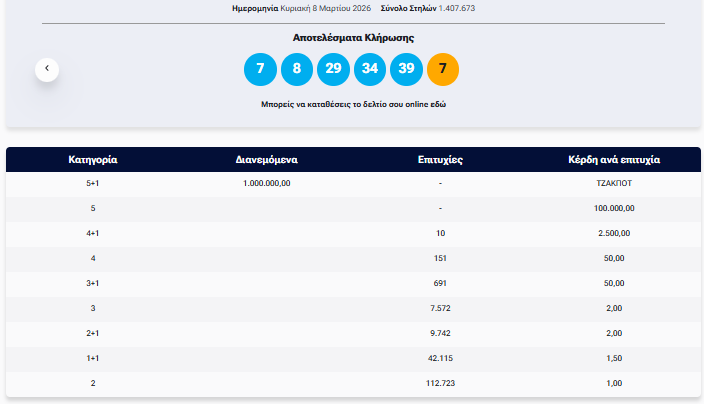Select the Διανεμόμενα column header
Viewport: 704px width, 404px height.
(x=266, y=160)
